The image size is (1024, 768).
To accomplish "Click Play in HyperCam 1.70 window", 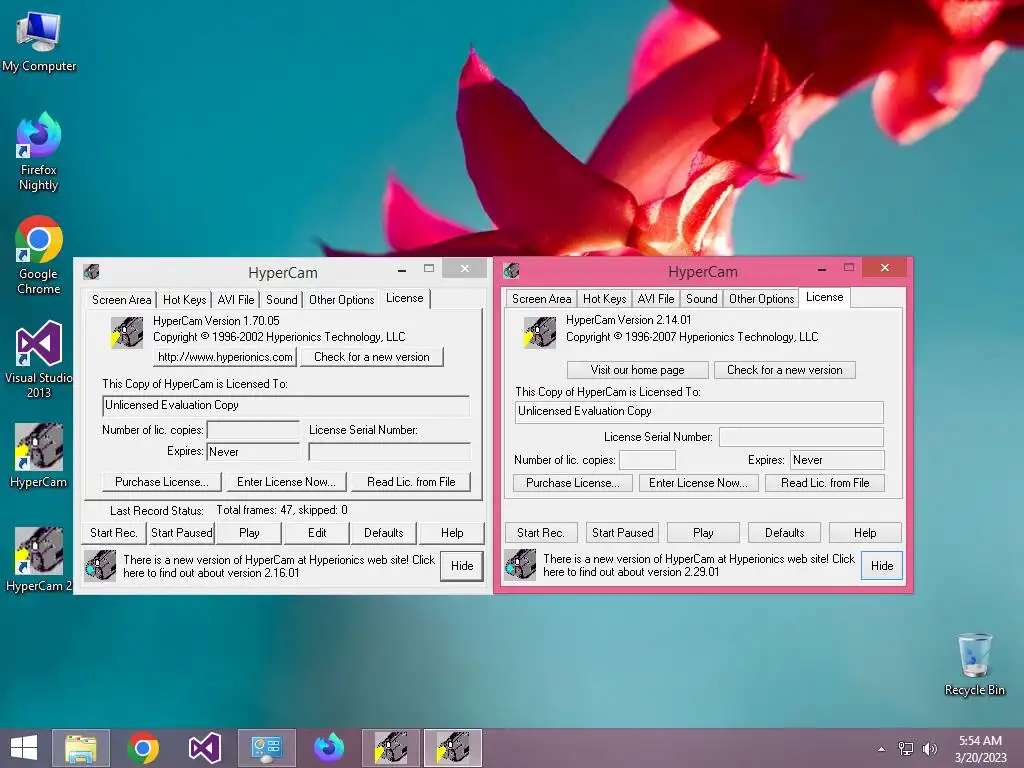I will point(249,533).
